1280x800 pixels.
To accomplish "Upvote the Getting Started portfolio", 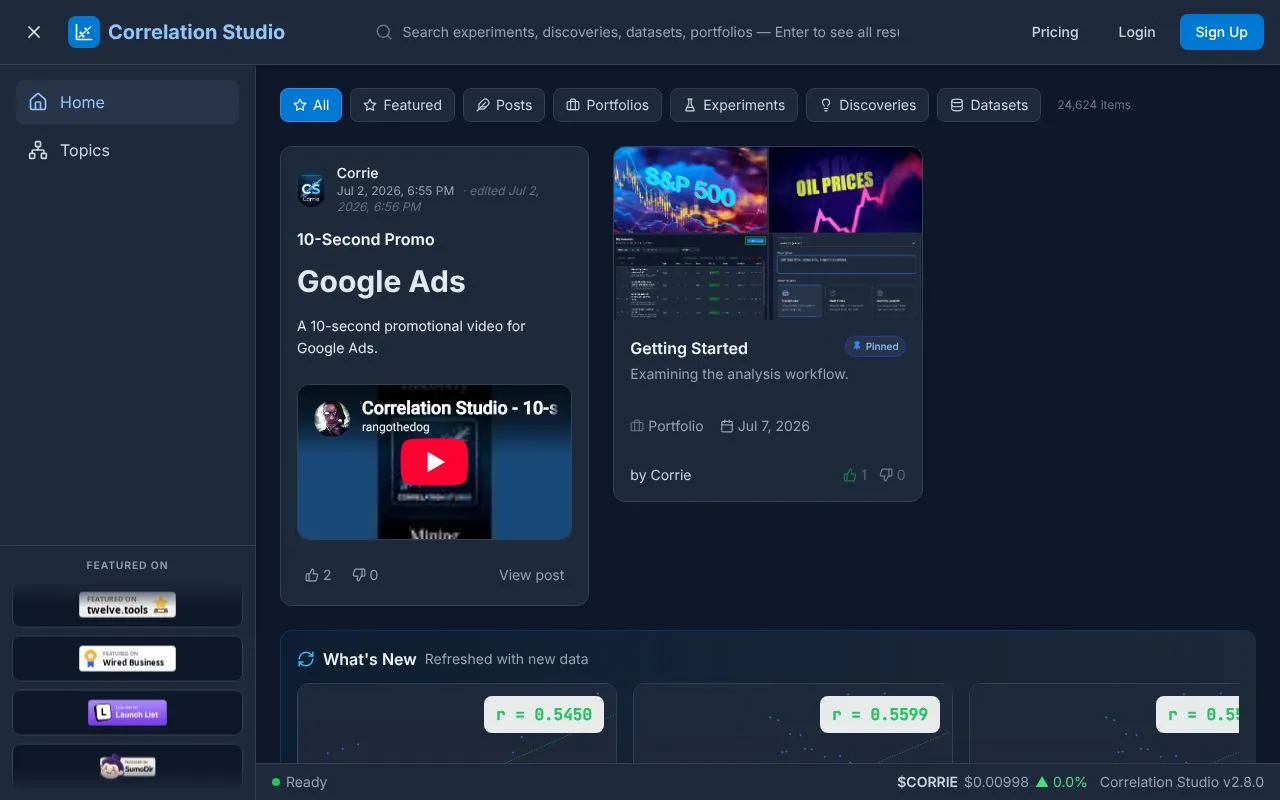I will point(855,475).
